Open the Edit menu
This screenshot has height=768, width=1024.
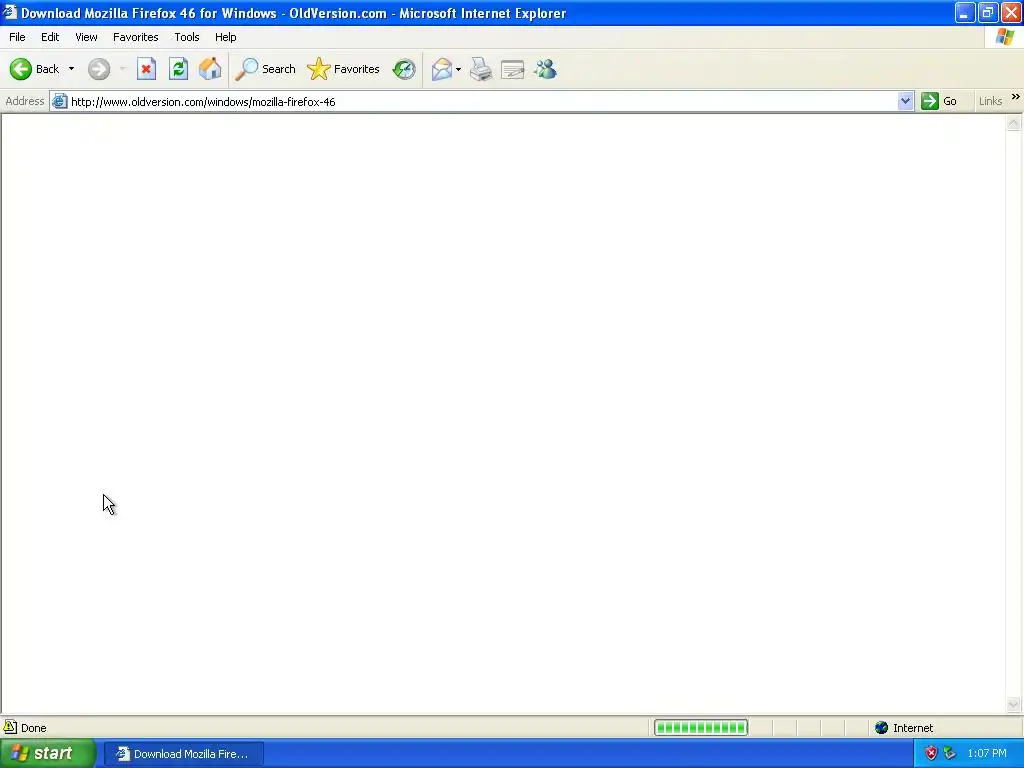click(50, 37)
